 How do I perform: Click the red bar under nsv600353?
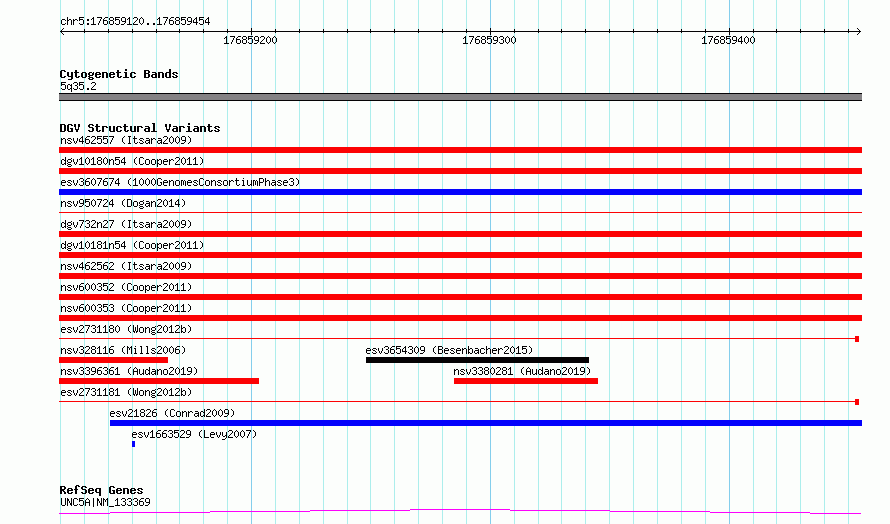460,318
